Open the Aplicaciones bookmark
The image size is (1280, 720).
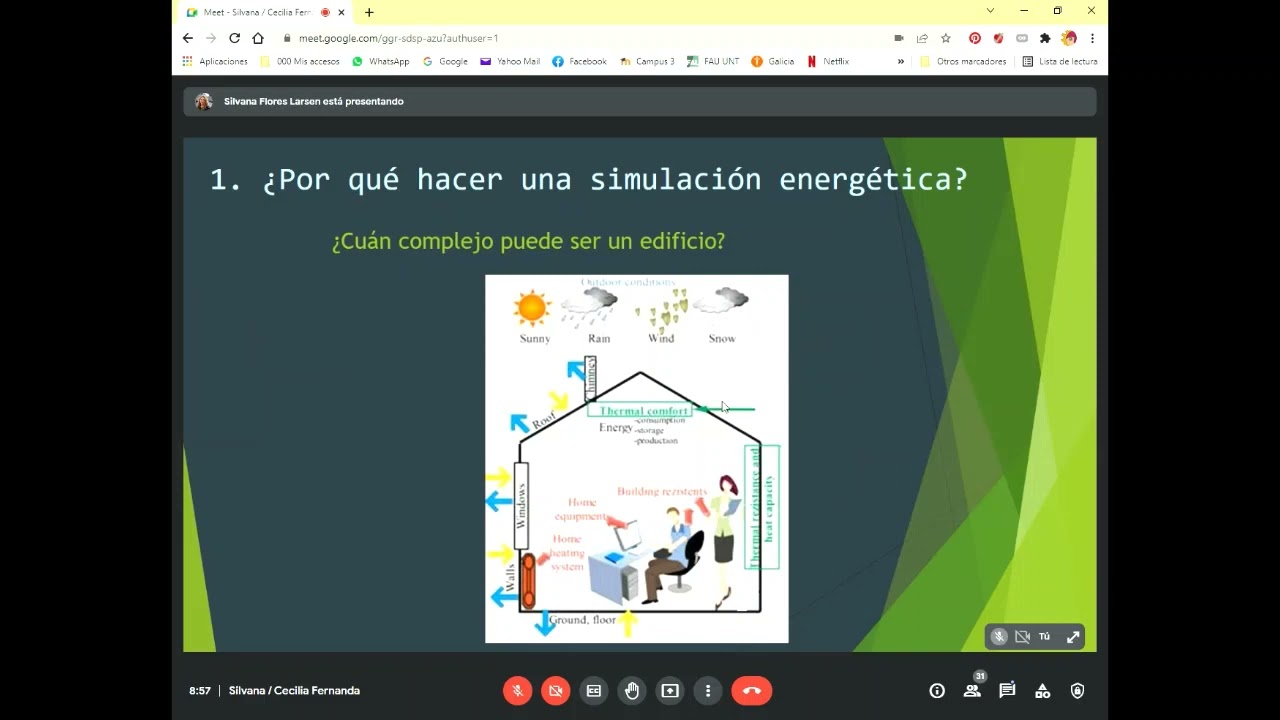pyautogui.click(x=215, y=61)
